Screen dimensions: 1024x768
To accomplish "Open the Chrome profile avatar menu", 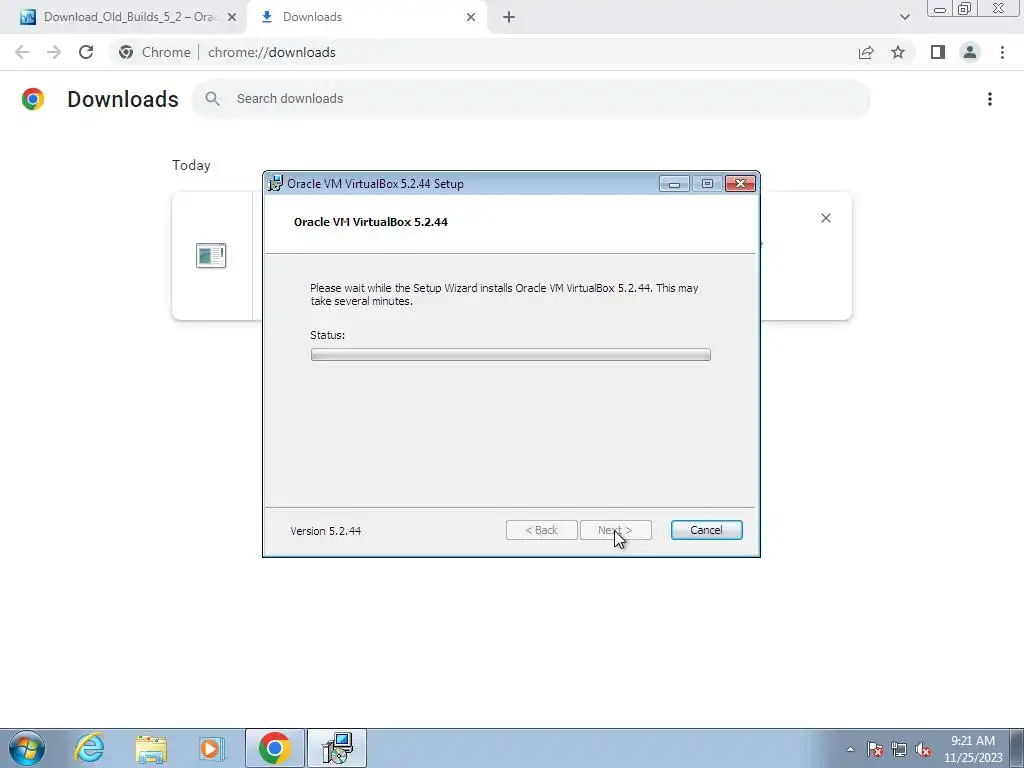I will [x=970, y=52].
